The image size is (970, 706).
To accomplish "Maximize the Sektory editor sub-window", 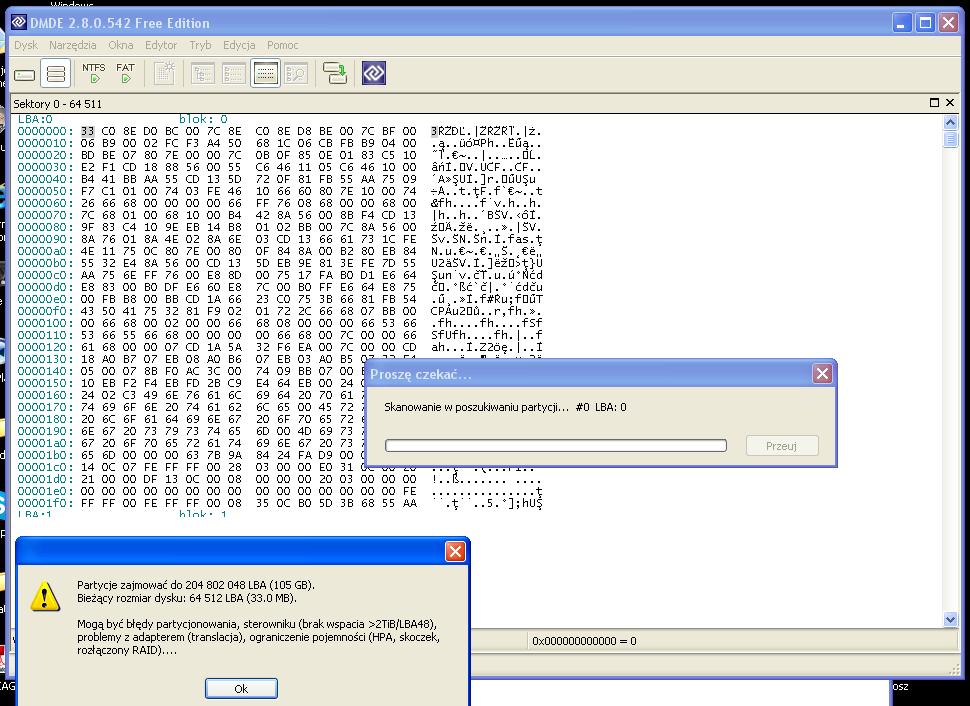I will [934, 103].
